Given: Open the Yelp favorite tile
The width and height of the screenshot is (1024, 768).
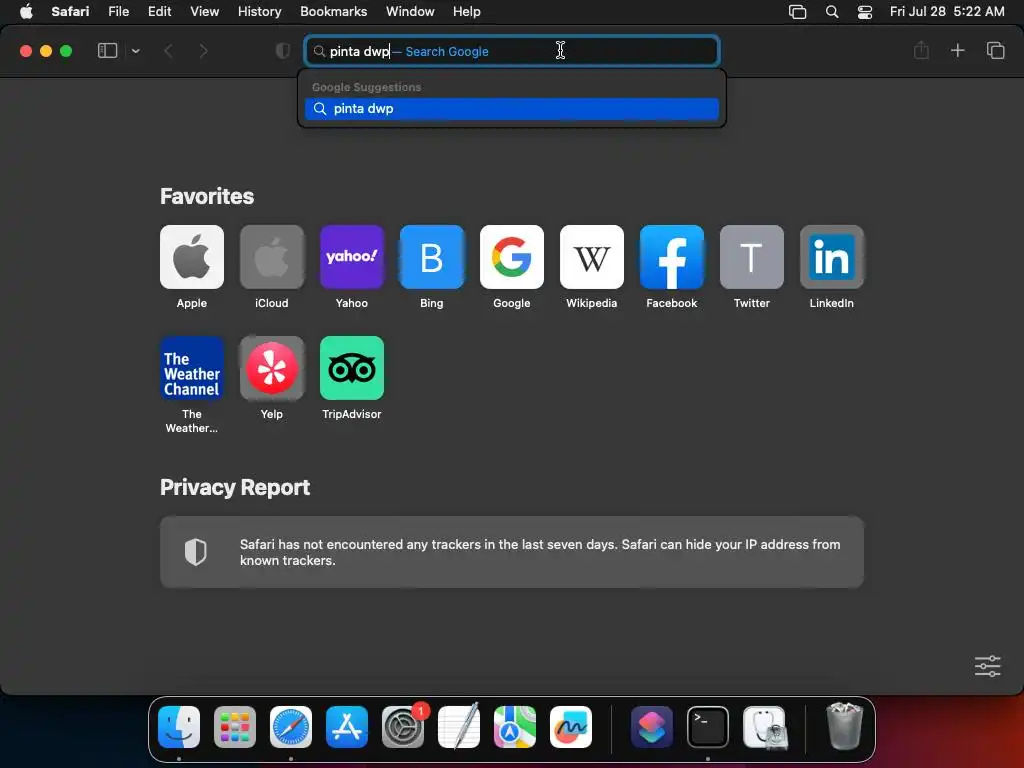Looking at the screenshot, I should coord(272,368).
